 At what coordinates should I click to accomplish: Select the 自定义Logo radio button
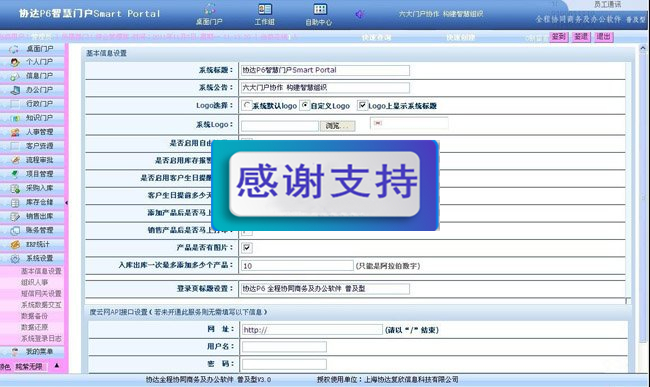[x=305, y=105]
